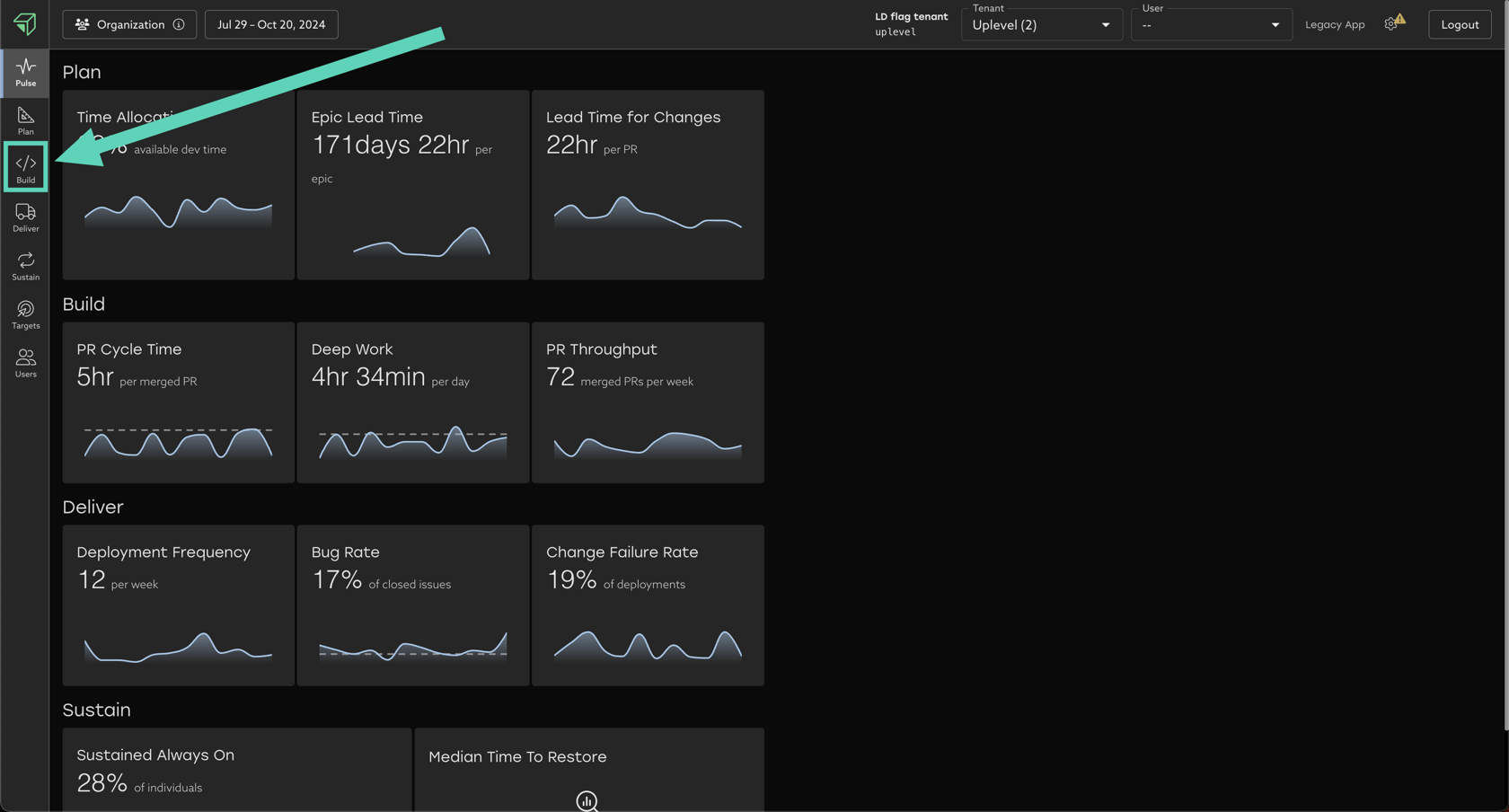This screenshot has height=812, width=1509.
Task: Open the Change Failure Rate card
Action: tap(647, 605)
